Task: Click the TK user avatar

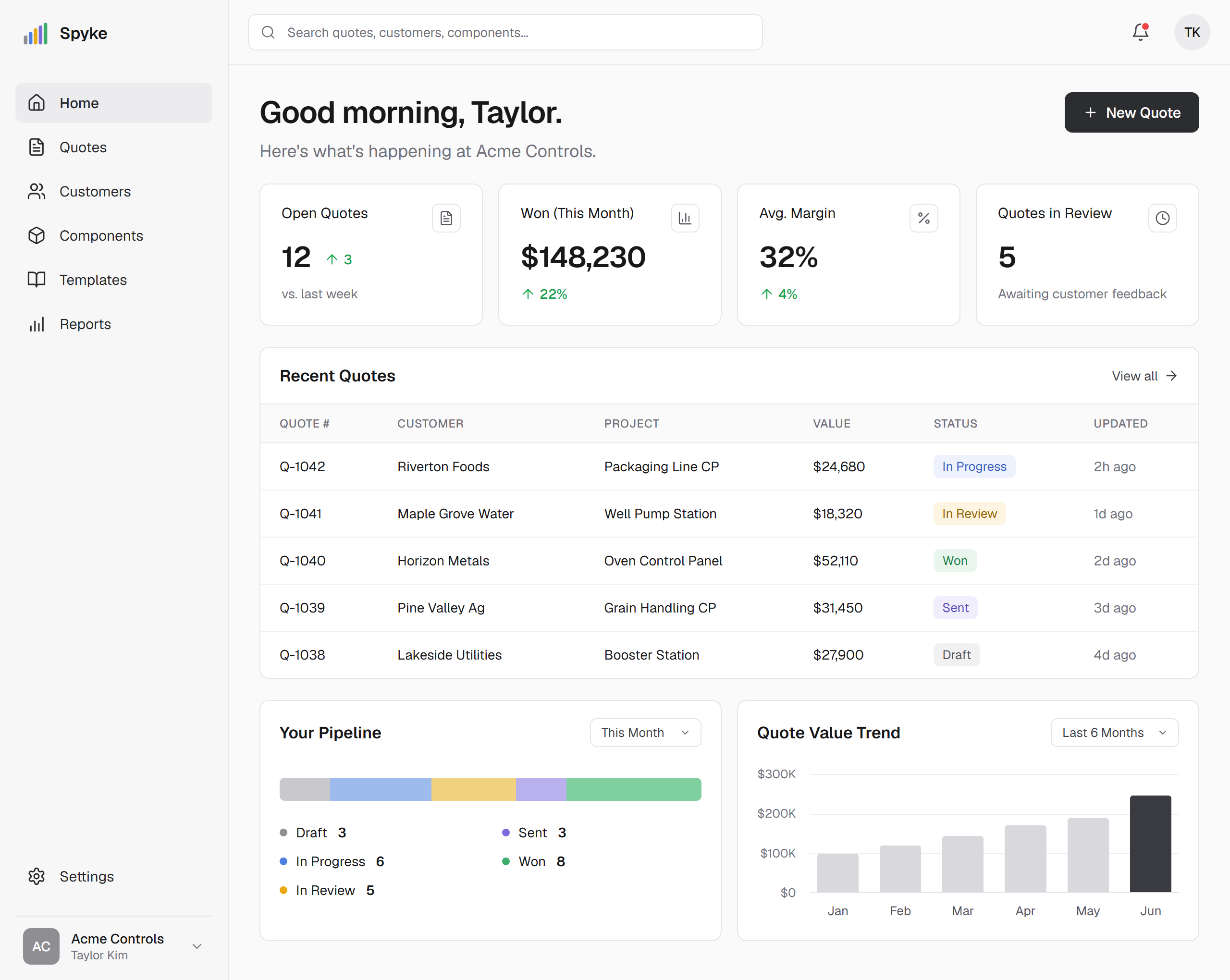Action: 1192,33
